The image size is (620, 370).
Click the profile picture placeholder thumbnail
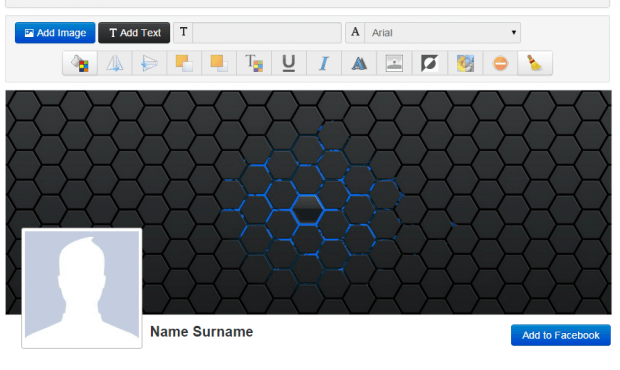click(82, 288)
